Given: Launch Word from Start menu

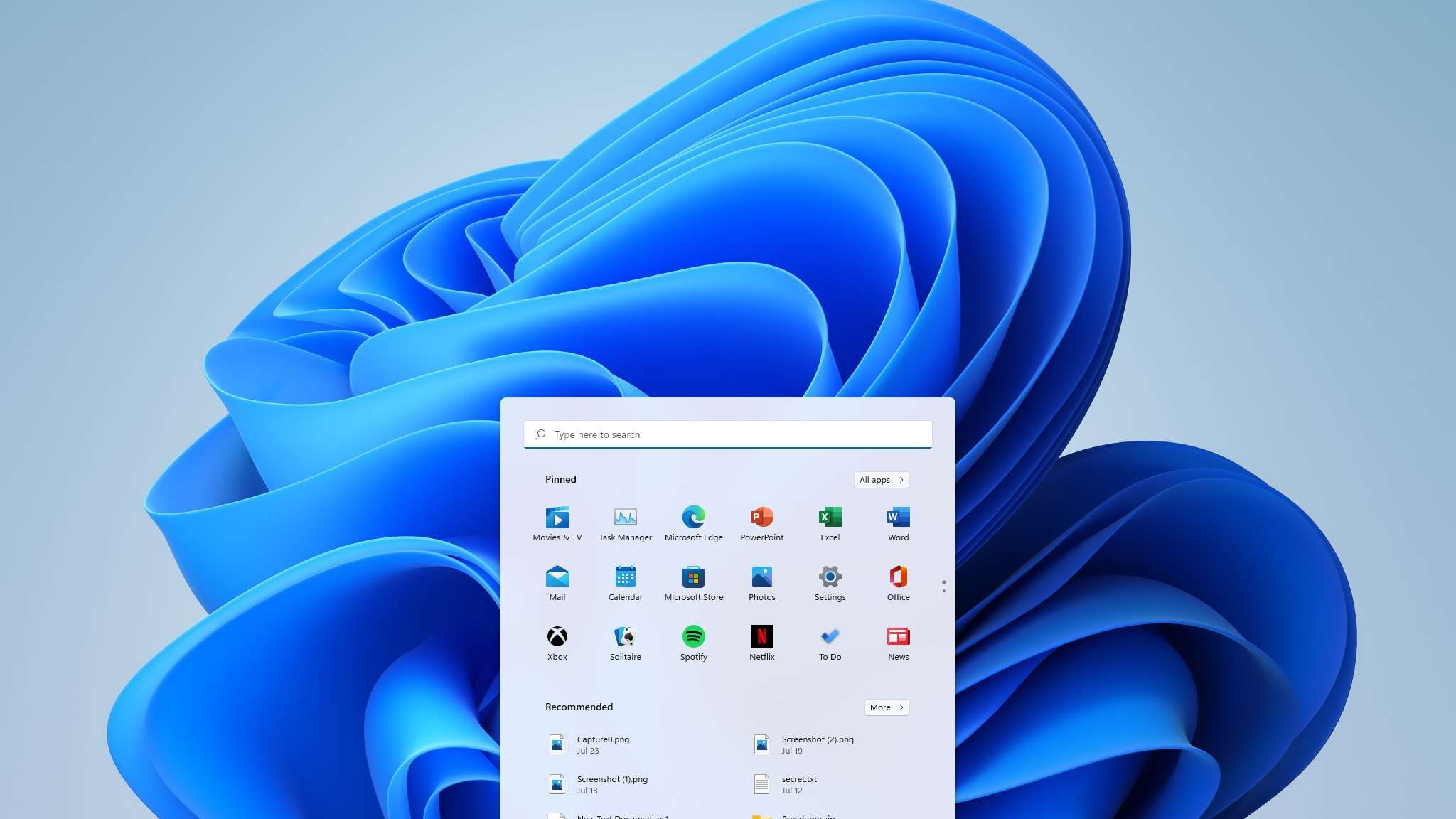Looking at the screenshot, I should (898, 524).
